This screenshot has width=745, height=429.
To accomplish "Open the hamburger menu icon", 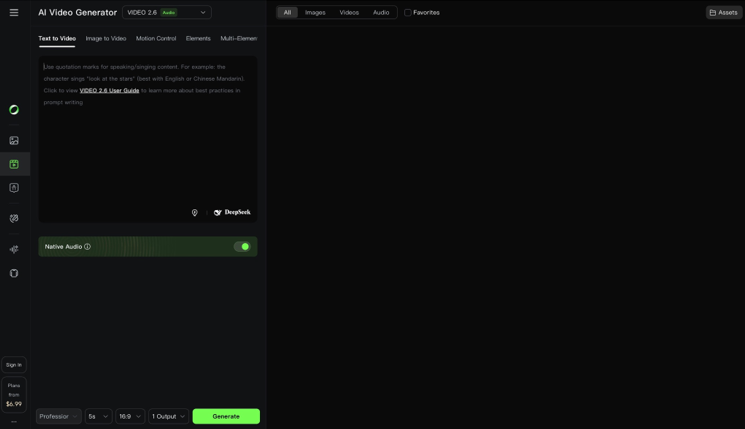I will click(x=14, y=13).
